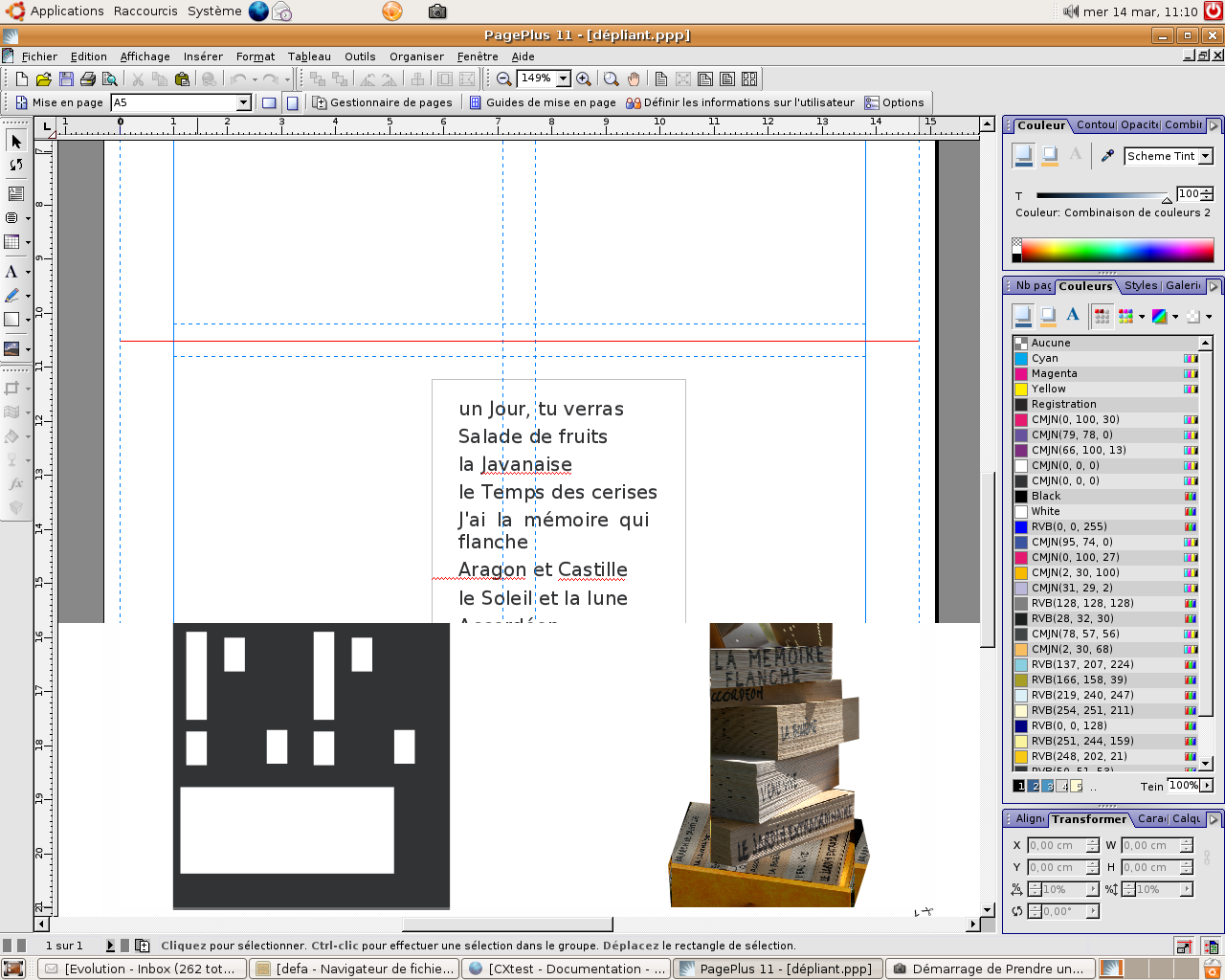Pick the Pencil drawing tool
This screenshot has width=1225, height=980.
(x=13, y=296)
